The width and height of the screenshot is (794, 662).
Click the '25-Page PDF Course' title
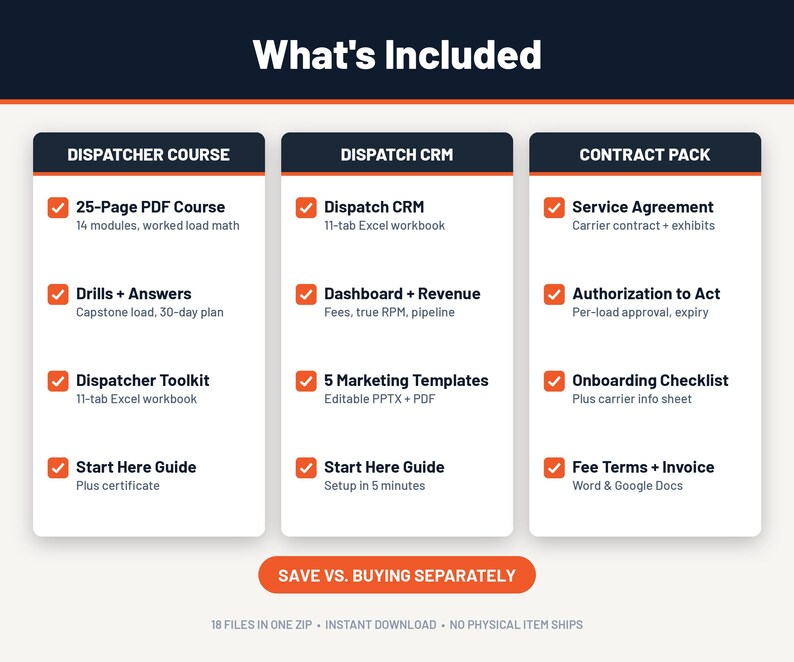coord(150,207)
